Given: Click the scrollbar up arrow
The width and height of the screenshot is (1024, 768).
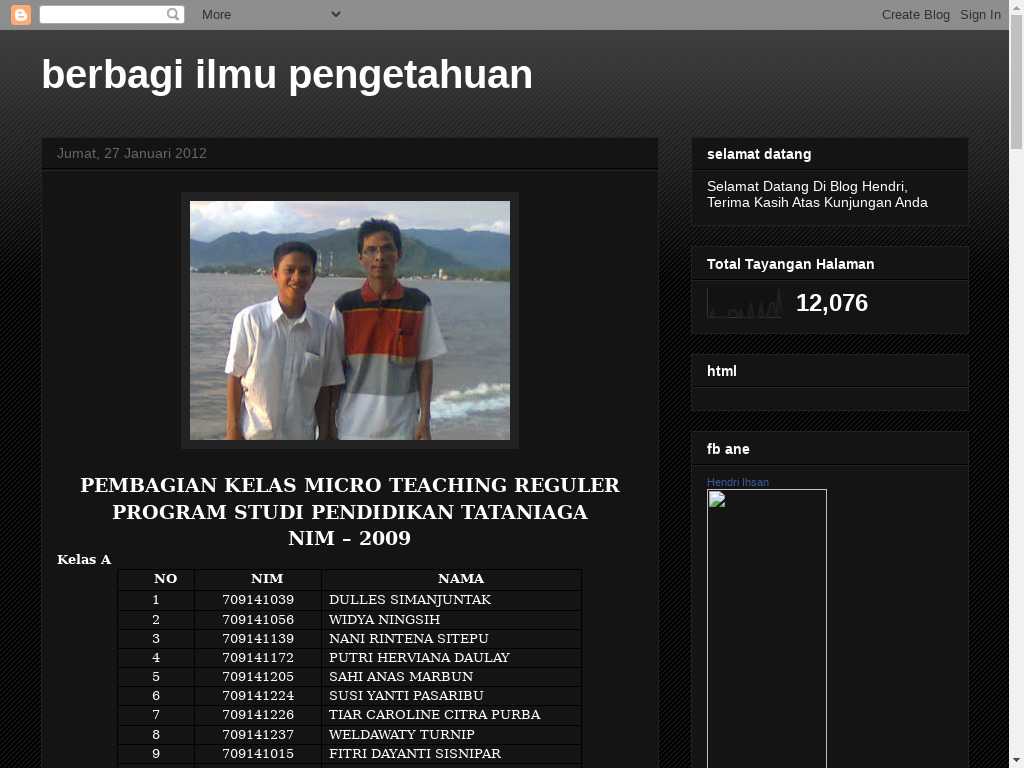Looking at the screenshot, I should [1017, 6].
